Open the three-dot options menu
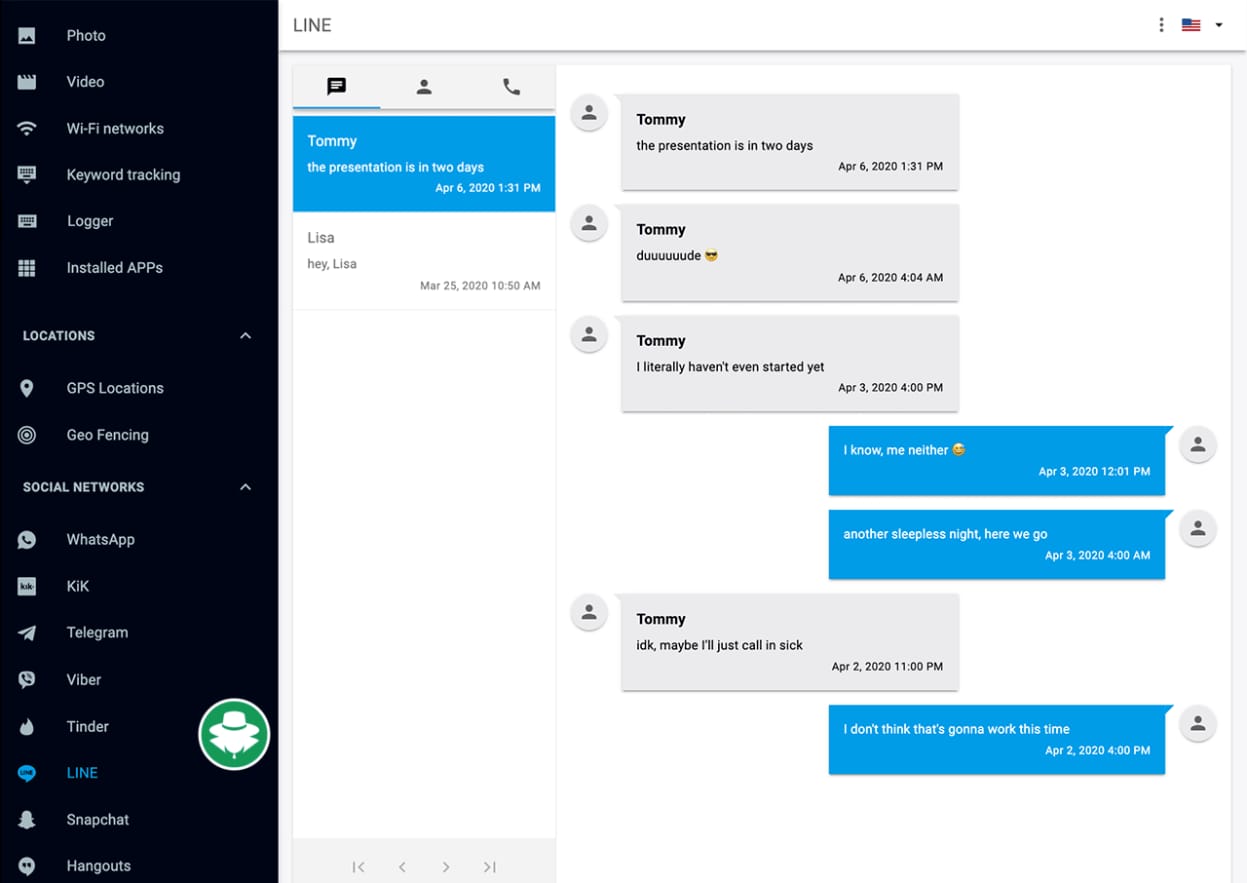Viewport: 1247px width, 883px height. [1161, 24]
